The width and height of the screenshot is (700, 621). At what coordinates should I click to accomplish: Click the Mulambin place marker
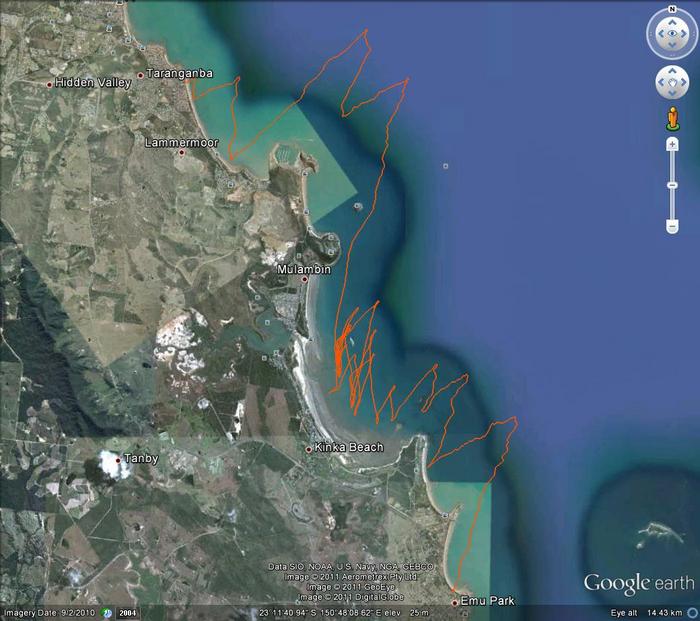pos(304,279)
